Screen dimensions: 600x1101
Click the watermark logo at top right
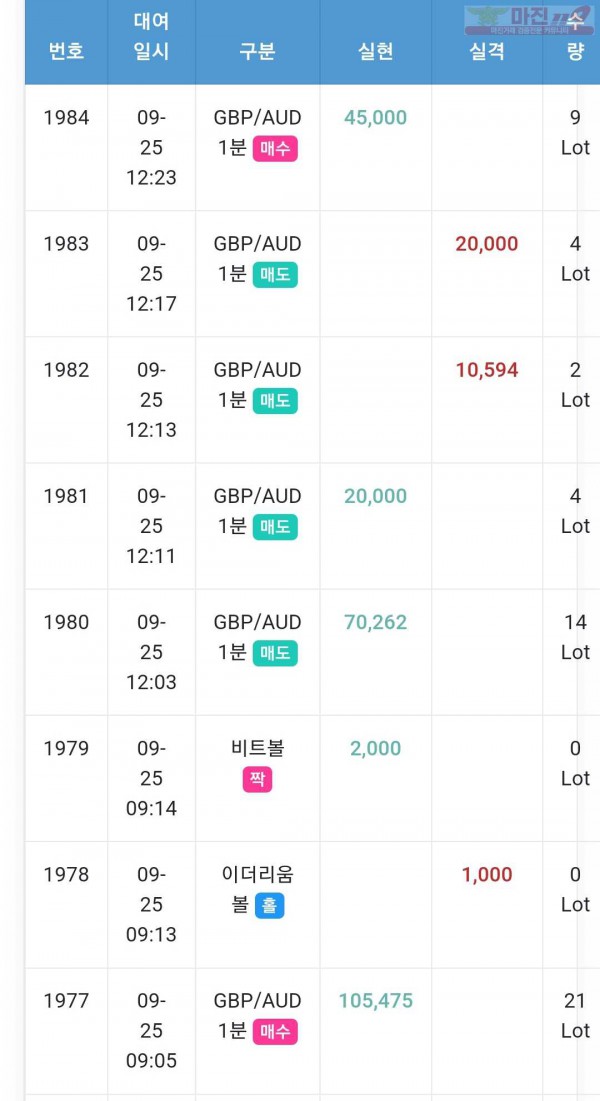click(x=529, y=19)
